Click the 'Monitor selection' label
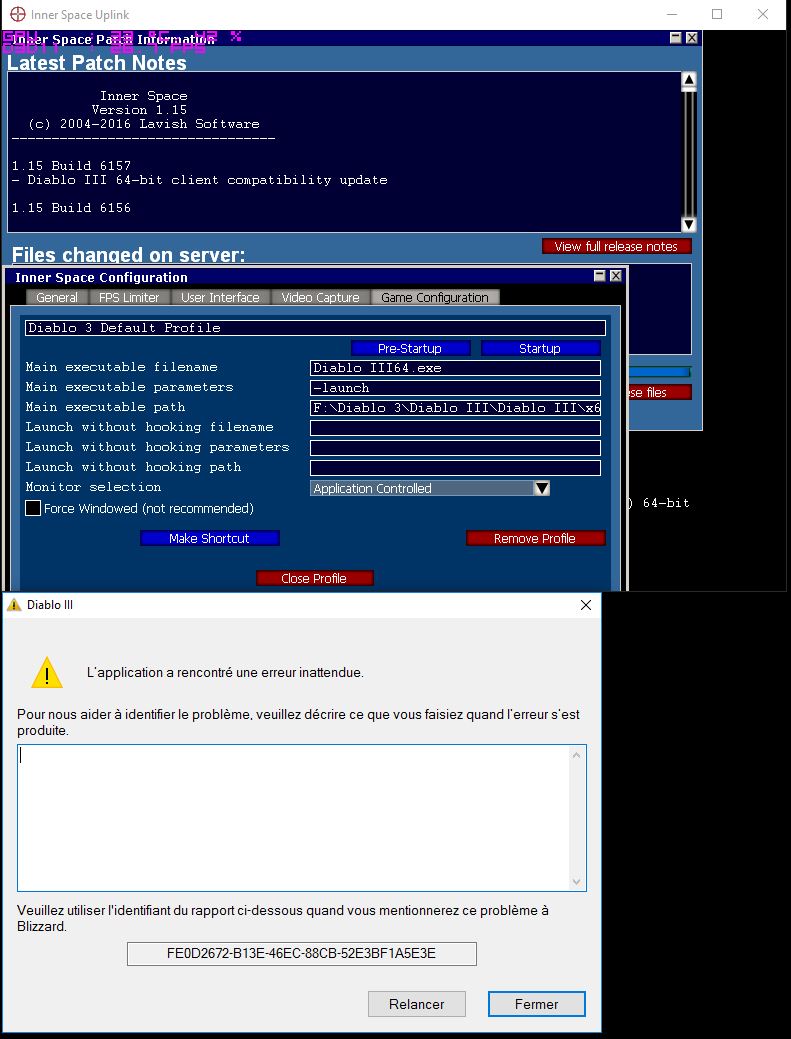This screenshot has width=791, height=1039. [x=93, y=487]
